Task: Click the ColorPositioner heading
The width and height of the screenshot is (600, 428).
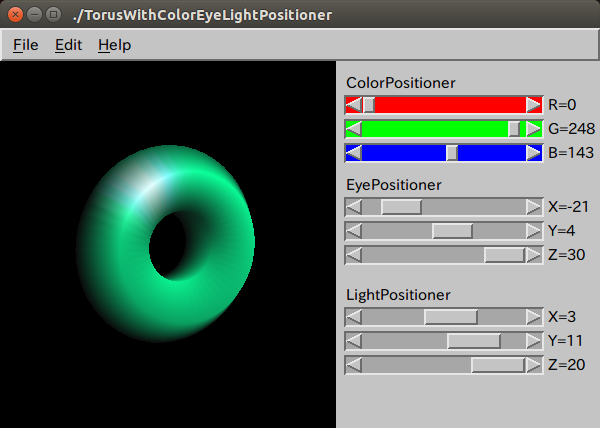Action: click(x=401, y=83)
